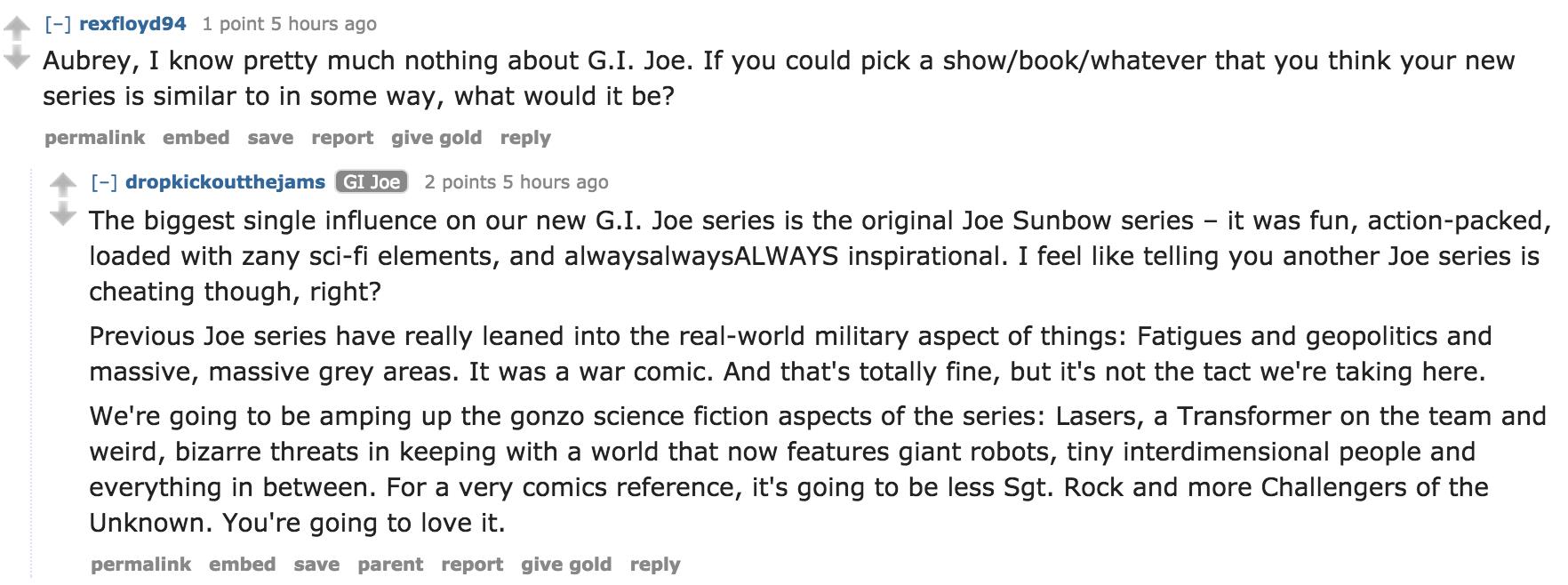Give gold to dropkickoutthejams' reply
The width and height of the screenshot is (1568, 585).
pyautogui.click(x=565, y=565)
